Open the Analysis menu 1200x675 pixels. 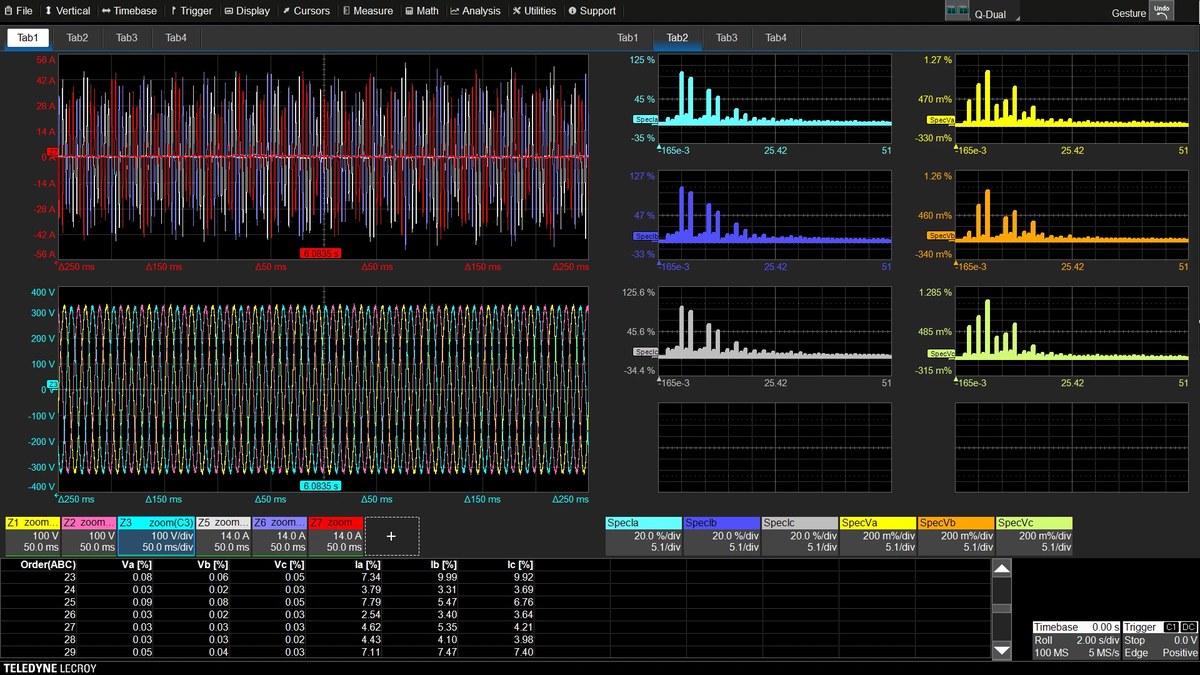[x=475, y=11]
